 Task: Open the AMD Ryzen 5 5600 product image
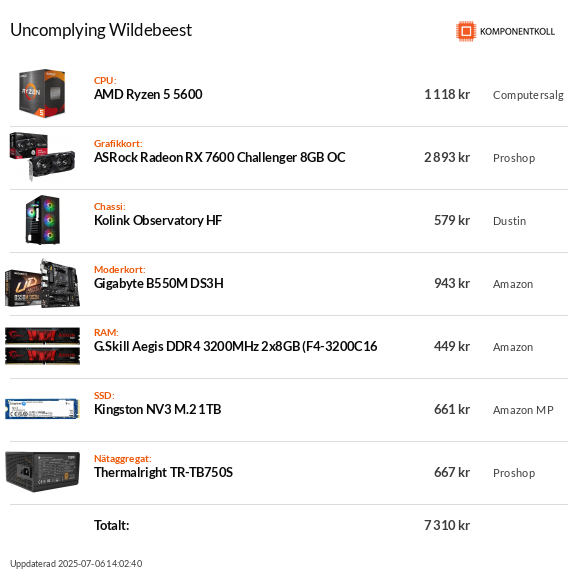(x=42, y=93)
